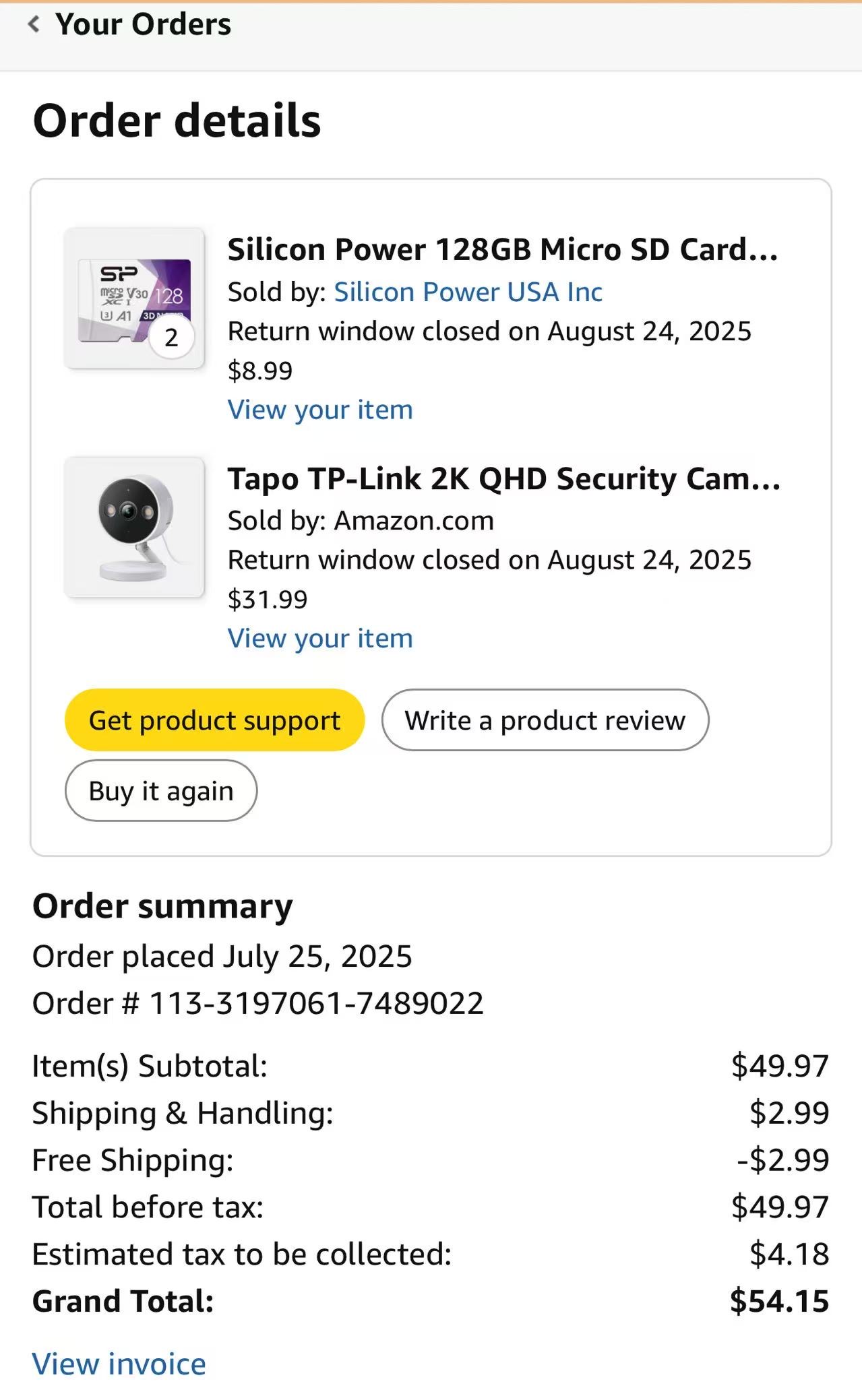This screenshot has width=862, height=1400.
Task: Open the Silicon Power SD card thumbnail
Action: pos(134,298)
